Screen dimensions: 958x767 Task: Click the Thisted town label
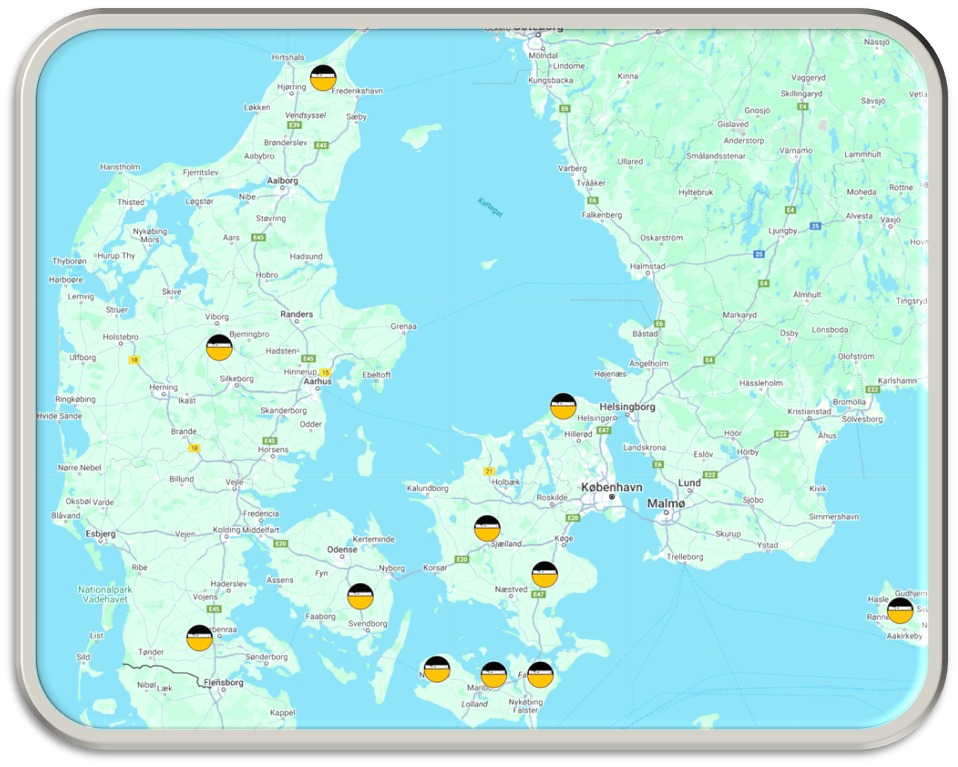coord(131,202)
